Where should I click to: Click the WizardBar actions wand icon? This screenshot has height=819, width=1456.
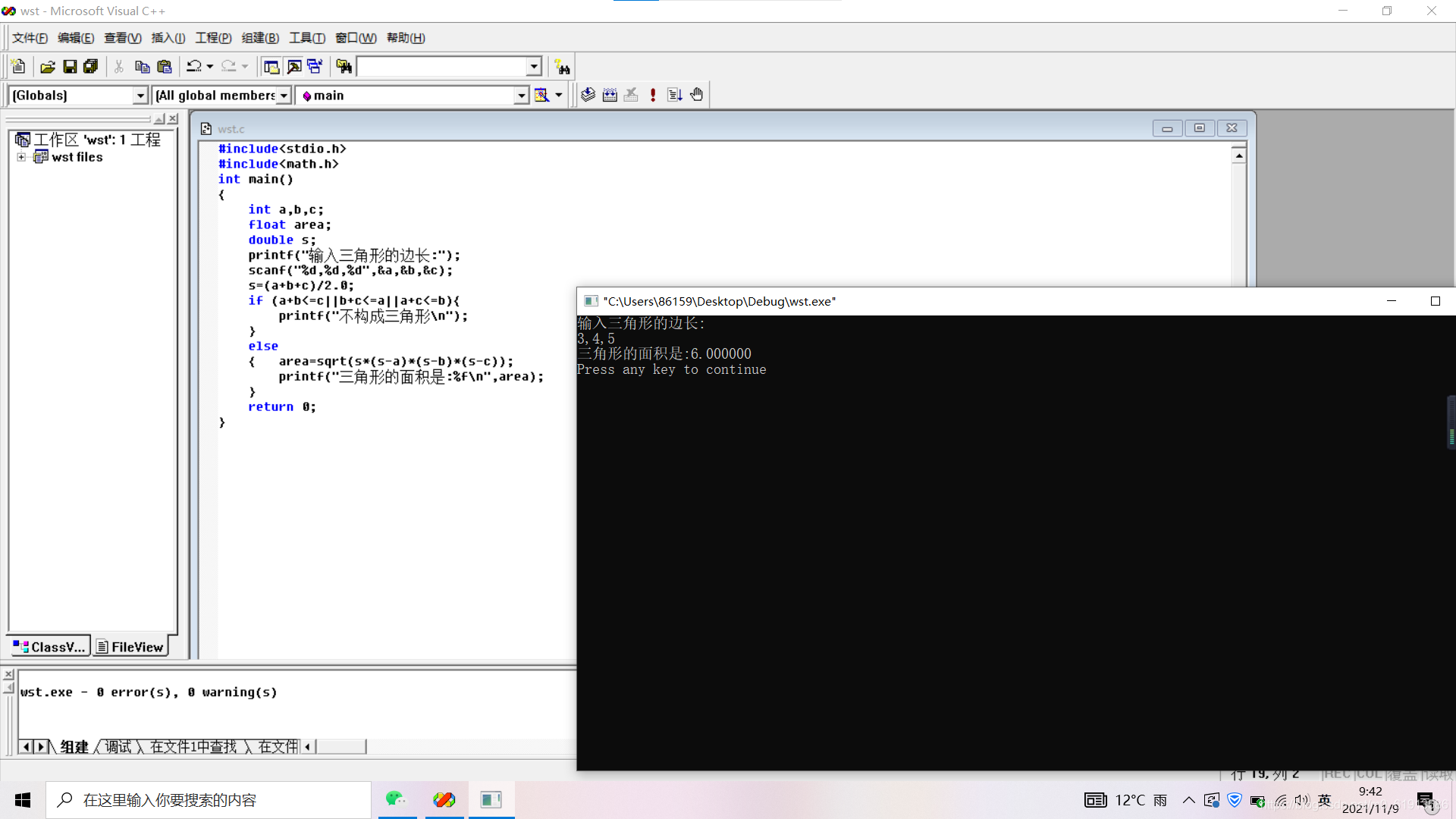[541, 95]
